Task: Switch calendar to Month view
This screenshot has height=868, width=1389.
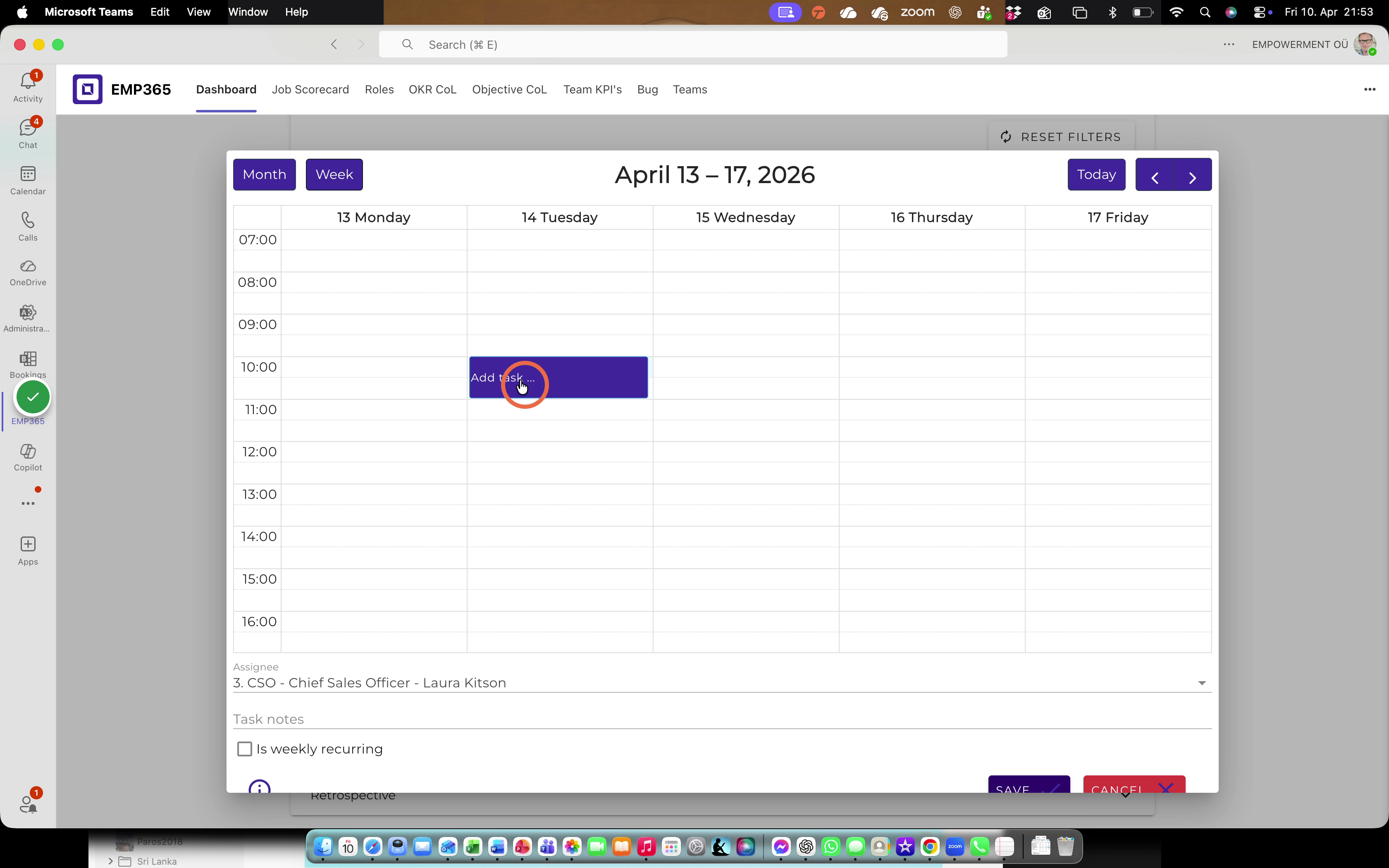Action: coord(264,174)
